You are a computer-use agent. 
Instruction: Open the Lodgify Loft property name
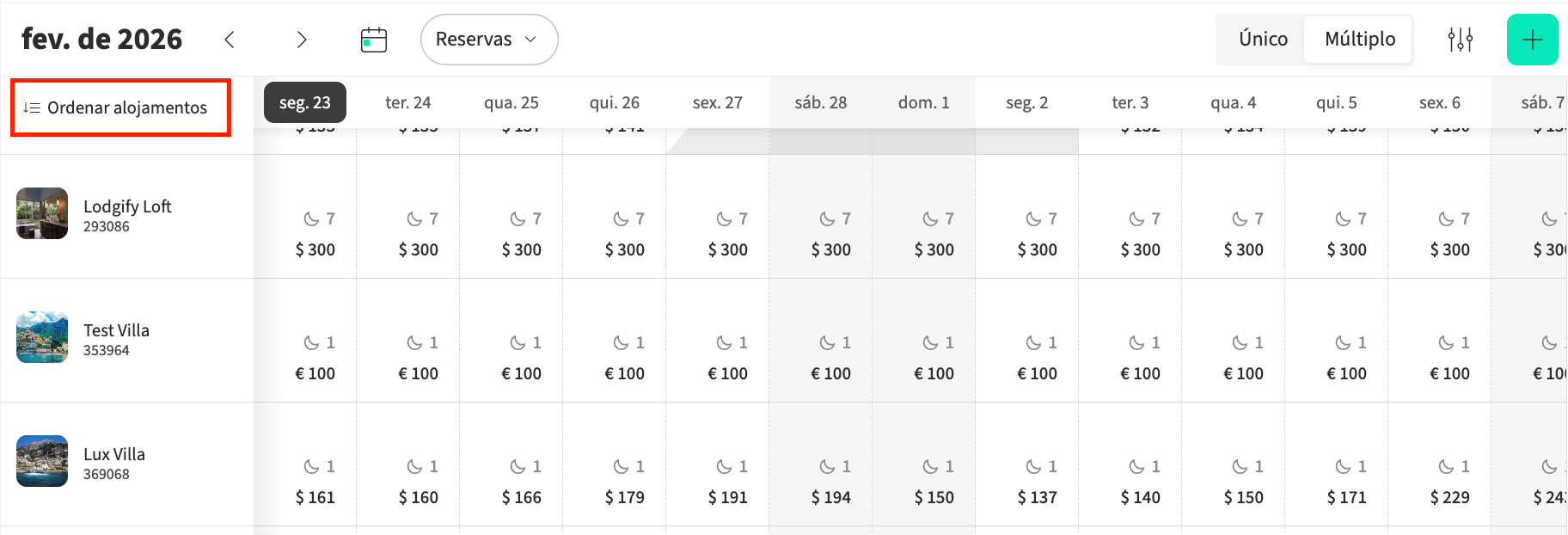click(x=127, y=206)
